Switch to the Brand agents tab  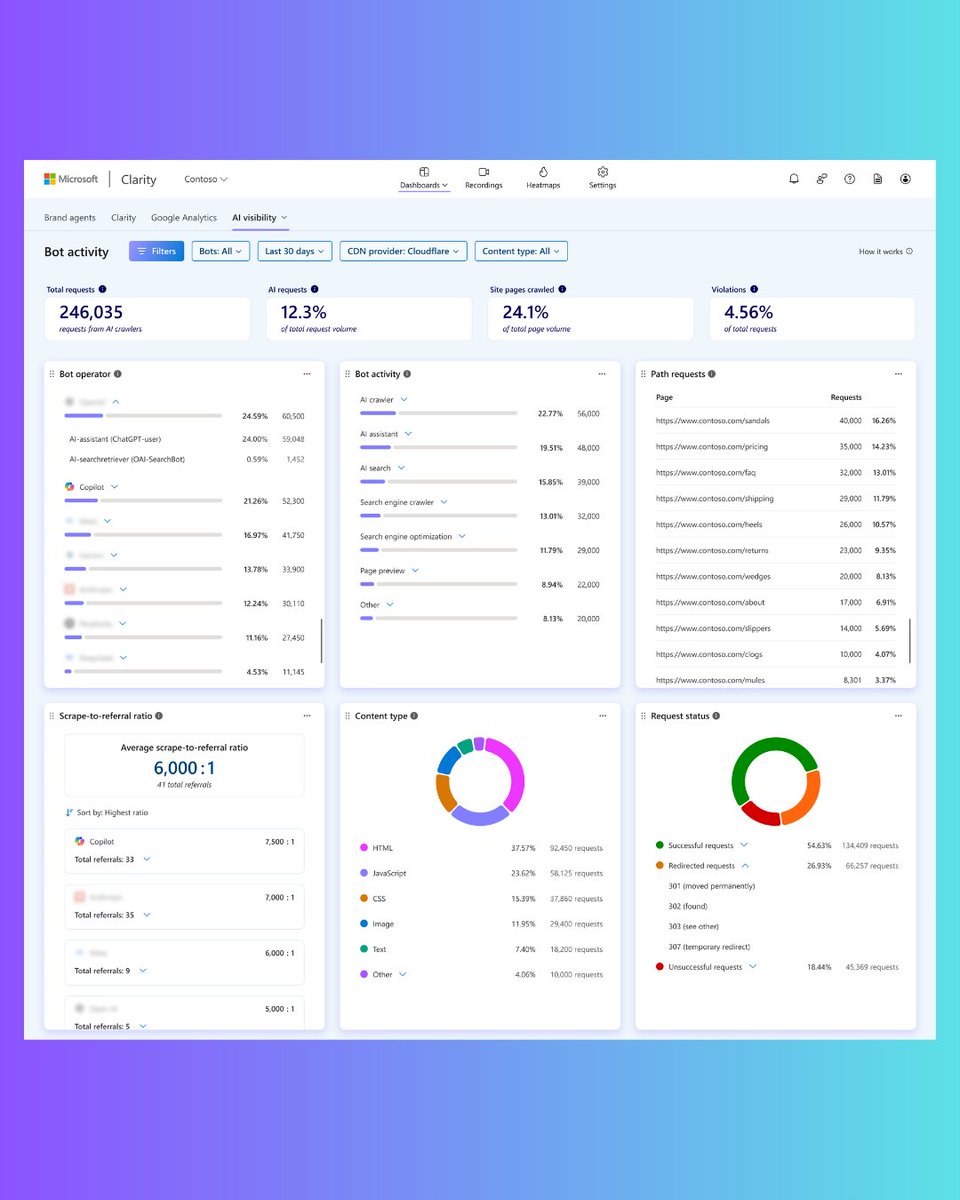click(x=70, y=217)
